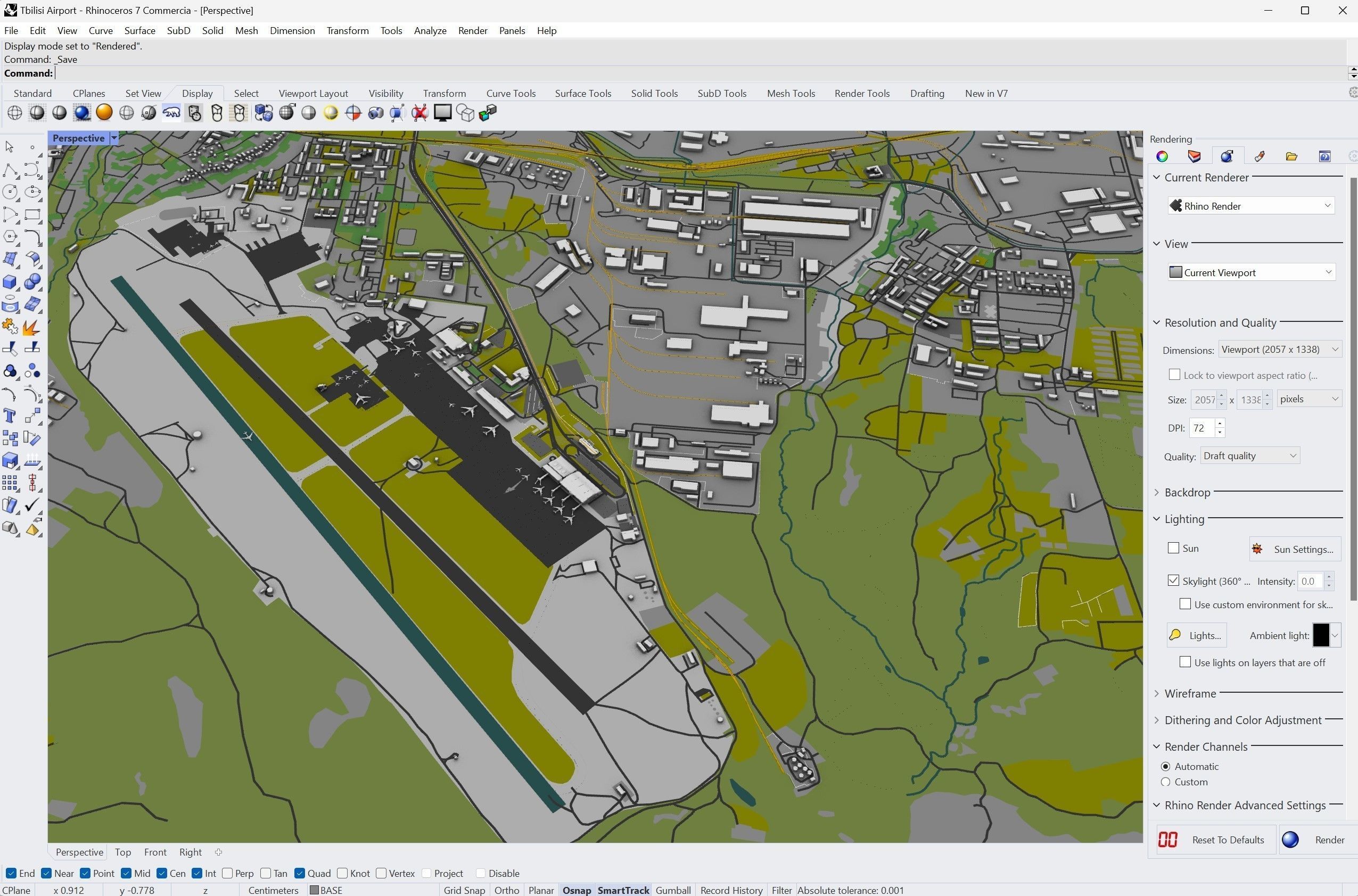The height and width of the screenshot is (896, 1358).
Task: Open the Panels menu
Action: (x=512, y=31)
